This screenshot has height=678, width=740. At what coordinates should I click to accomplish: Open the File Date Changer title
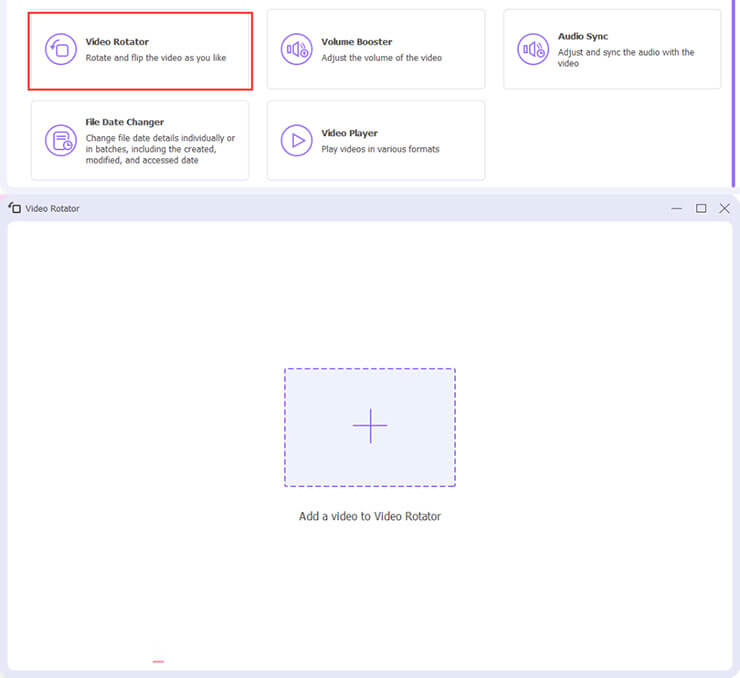point(125,123)
